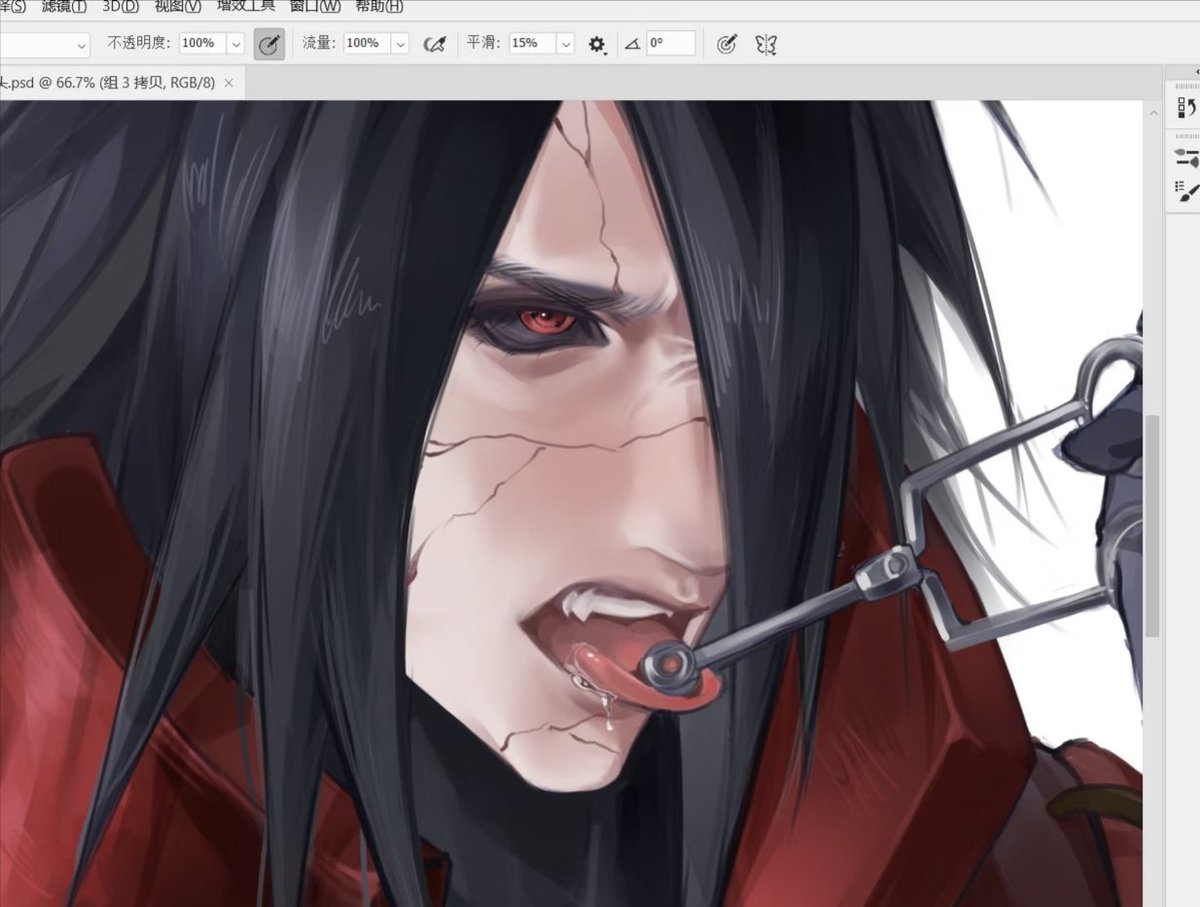Image resolution: width=1200 pixels, height=907 pixels.
Task: Open the 视图(V) menu
Action: point(178,7)
